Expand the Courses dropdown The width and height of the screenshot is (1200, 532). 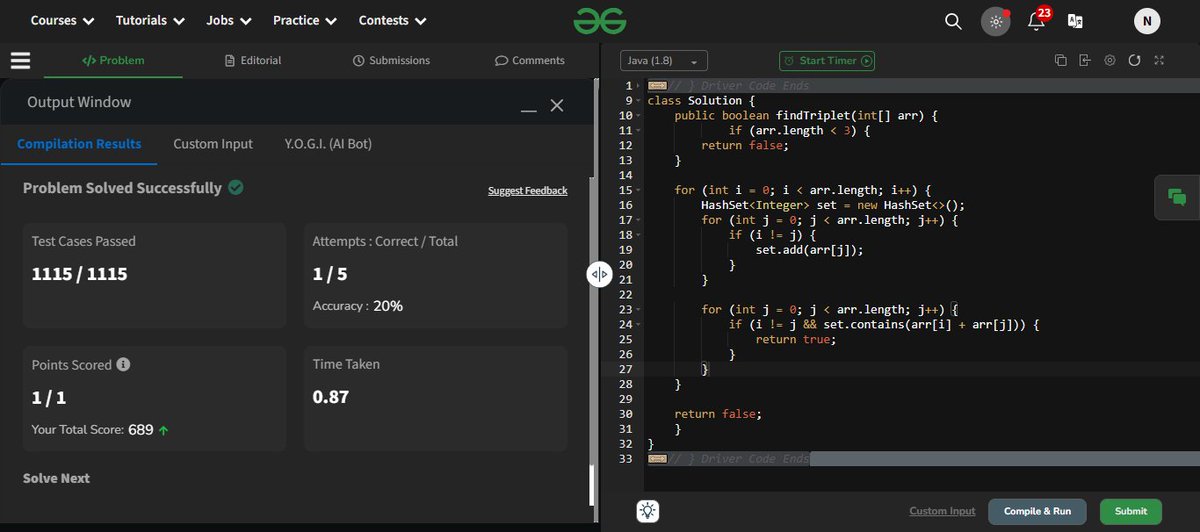coord(62,20)
